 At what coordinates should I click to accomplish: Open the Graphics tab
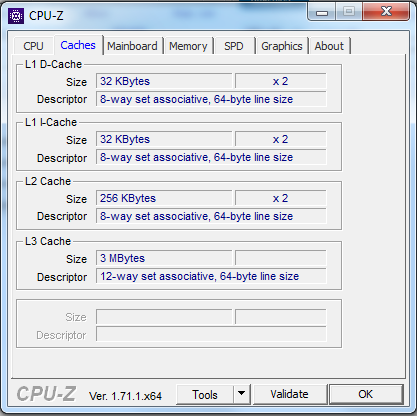282,46
